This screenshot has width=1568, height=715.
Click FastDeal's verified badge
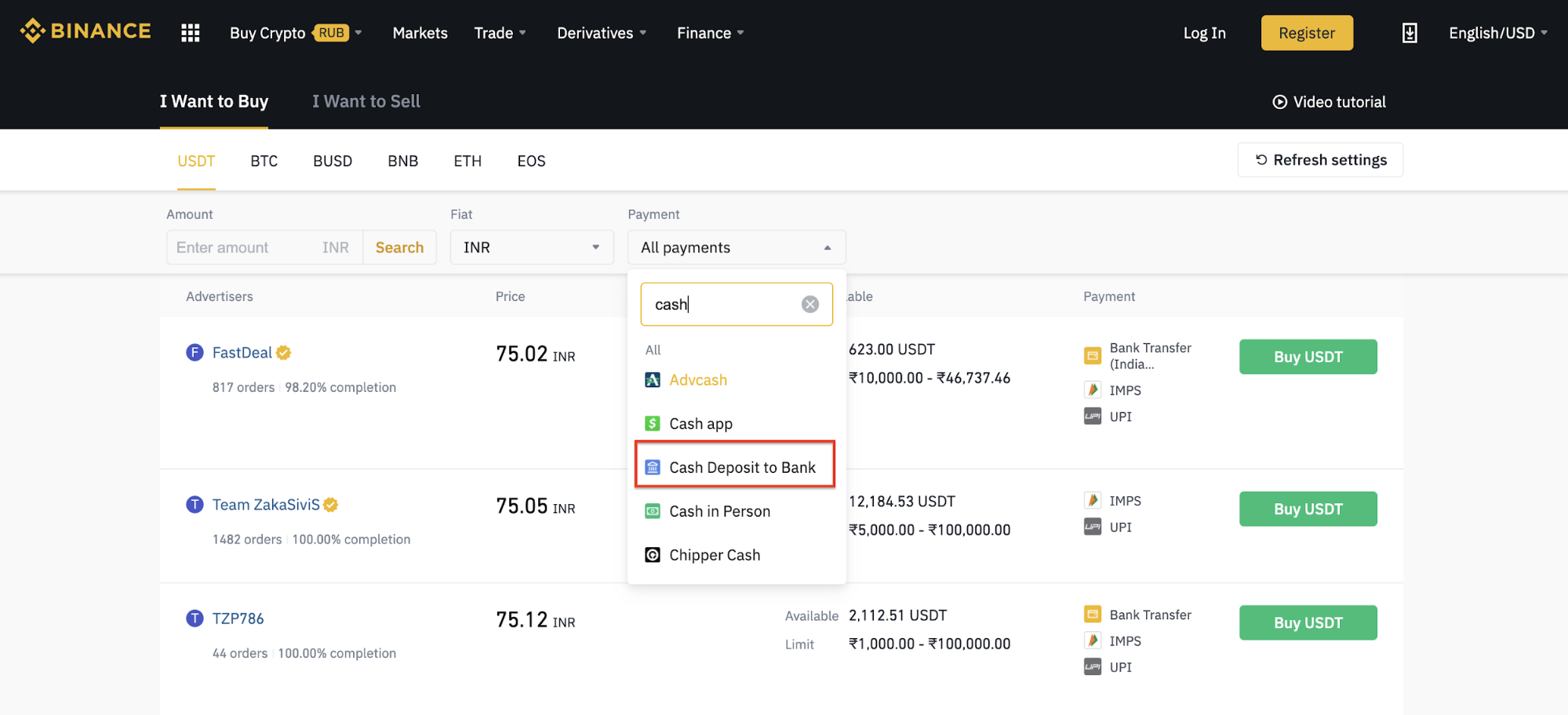click(x=284, y=353)
